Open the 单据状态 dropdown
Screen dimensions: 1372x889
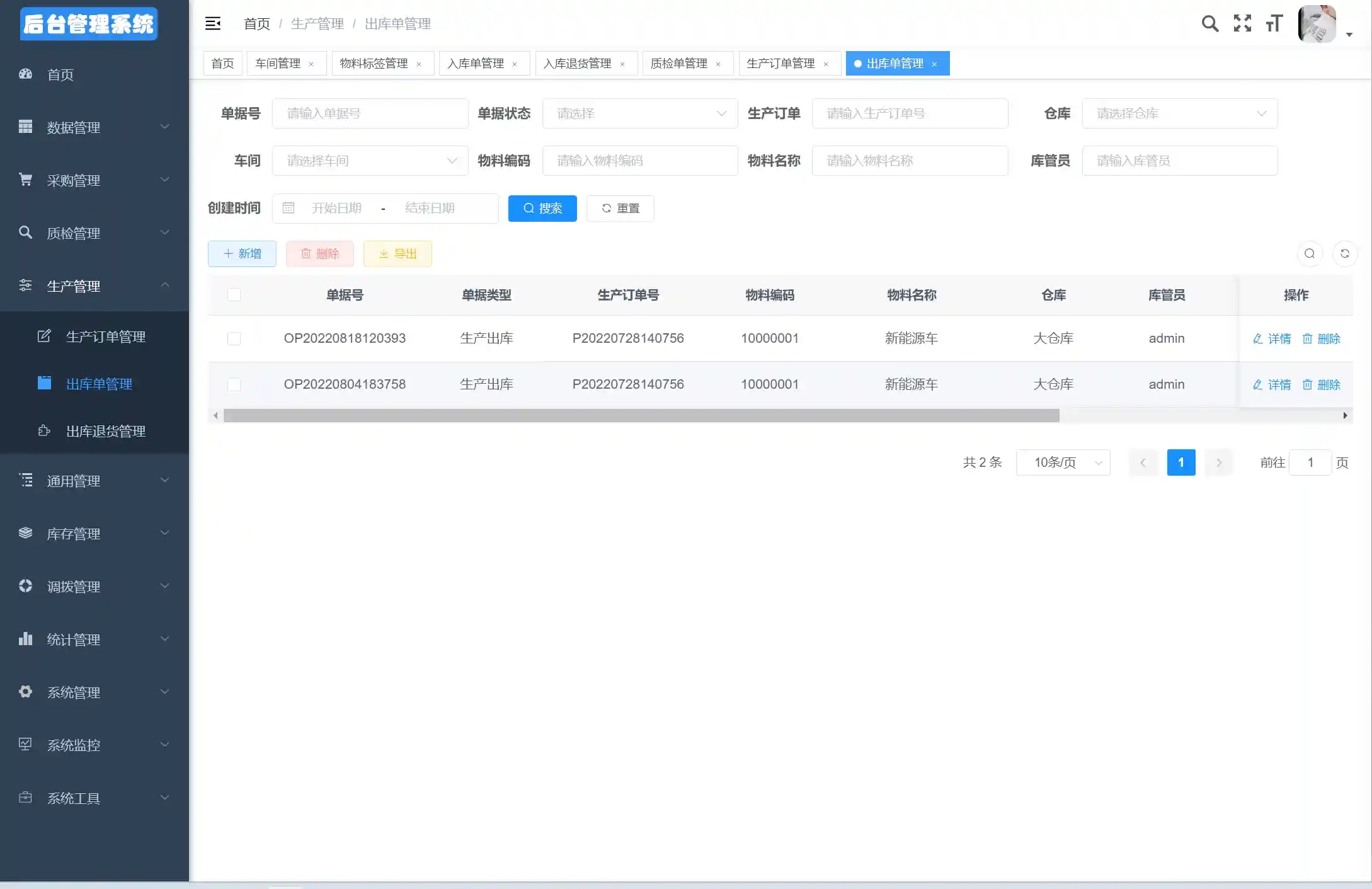pos(639,113)
